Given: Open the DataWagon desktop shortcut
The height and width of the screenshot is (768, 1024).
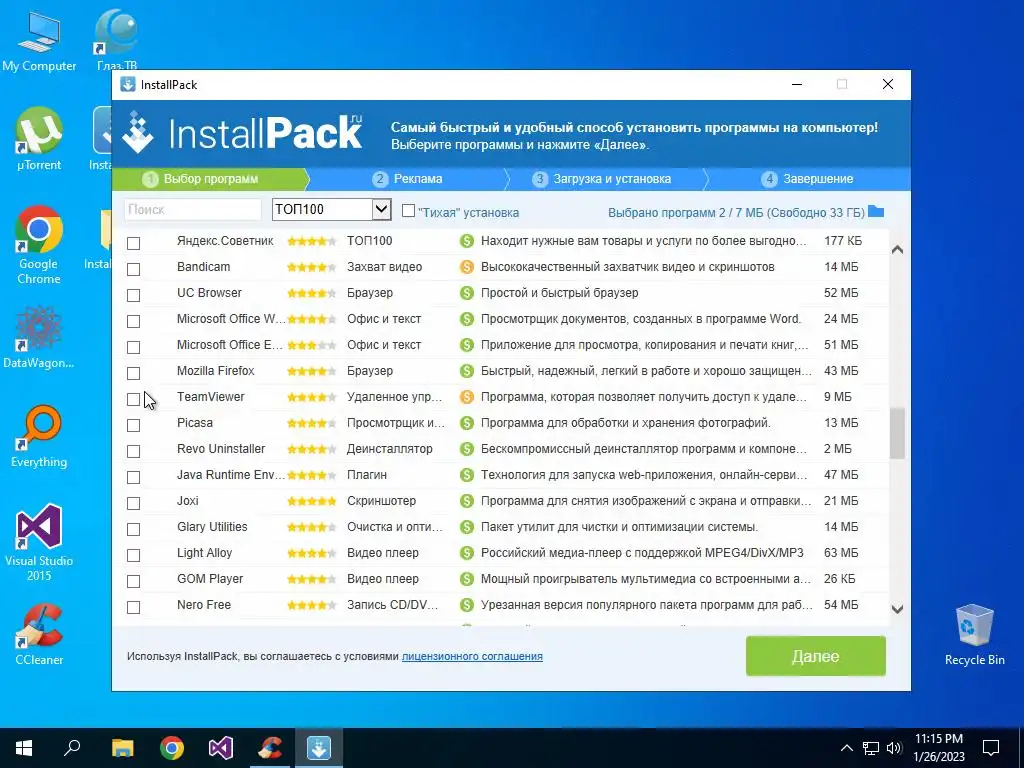Looking at the screenshot, I should tap(39, 337).
